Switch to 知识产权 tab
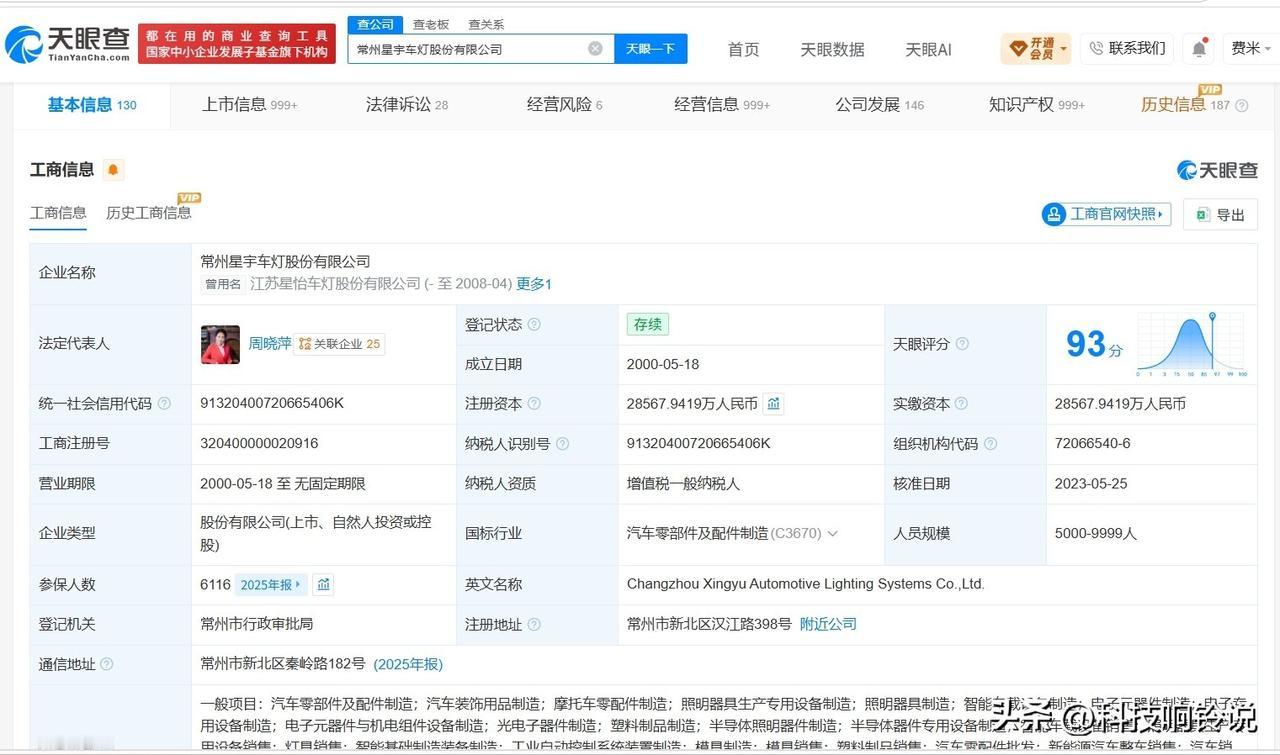This screenshot has height=755, width=1280. [x=1037, y=105]
